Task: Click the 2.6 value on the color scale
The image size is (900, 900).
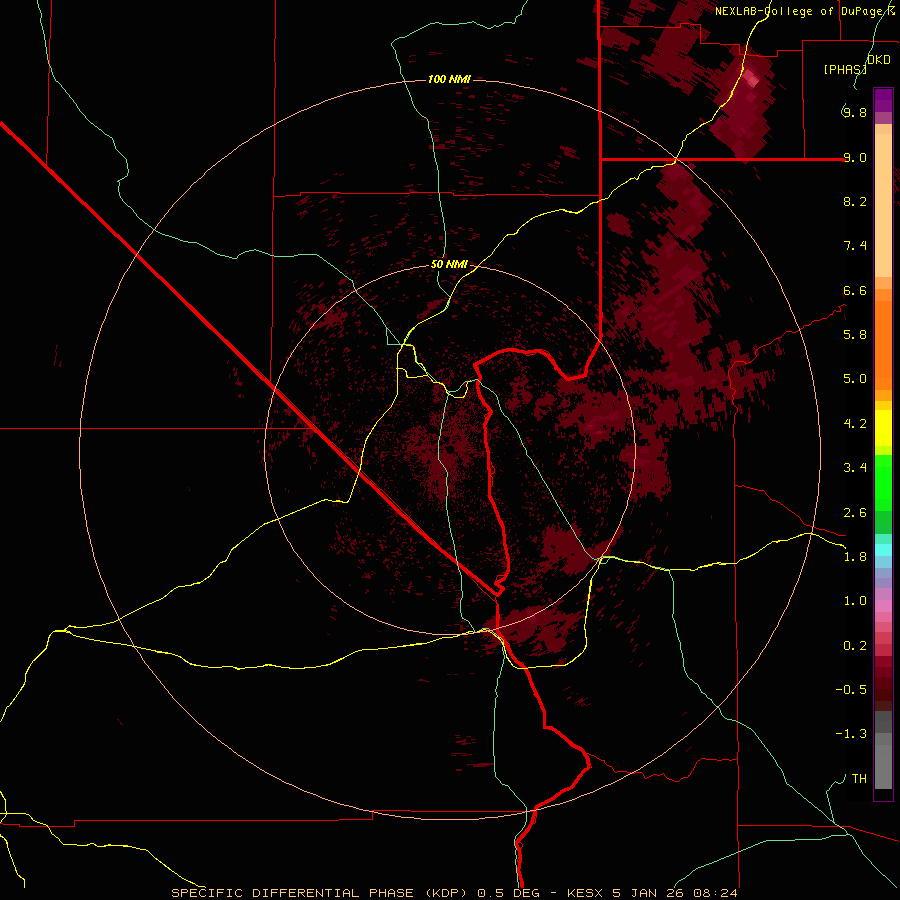Action: click(x=855, y=513)
